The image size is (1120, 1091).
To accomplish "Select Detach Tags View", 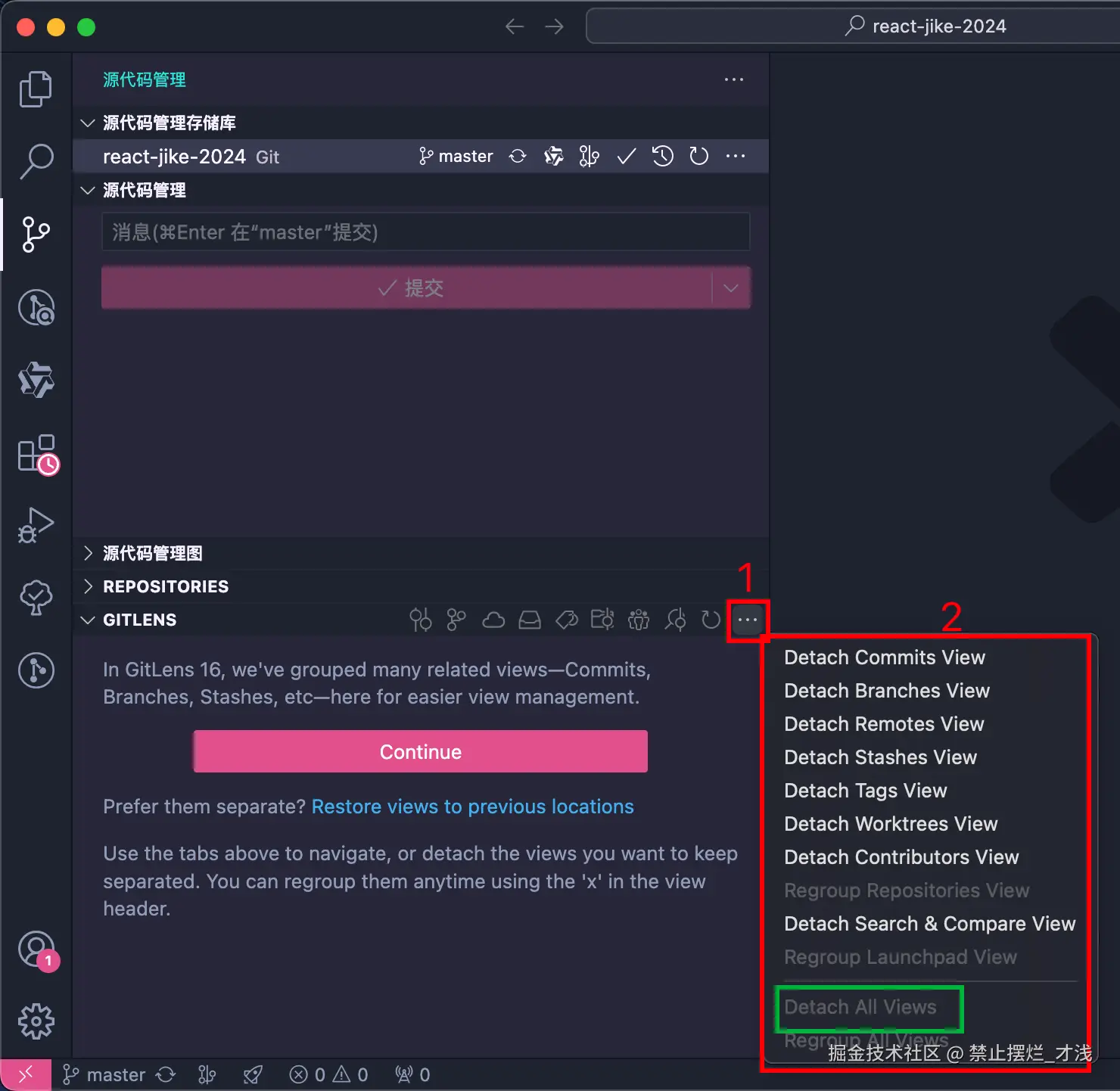I will click(x=865, y=791).
